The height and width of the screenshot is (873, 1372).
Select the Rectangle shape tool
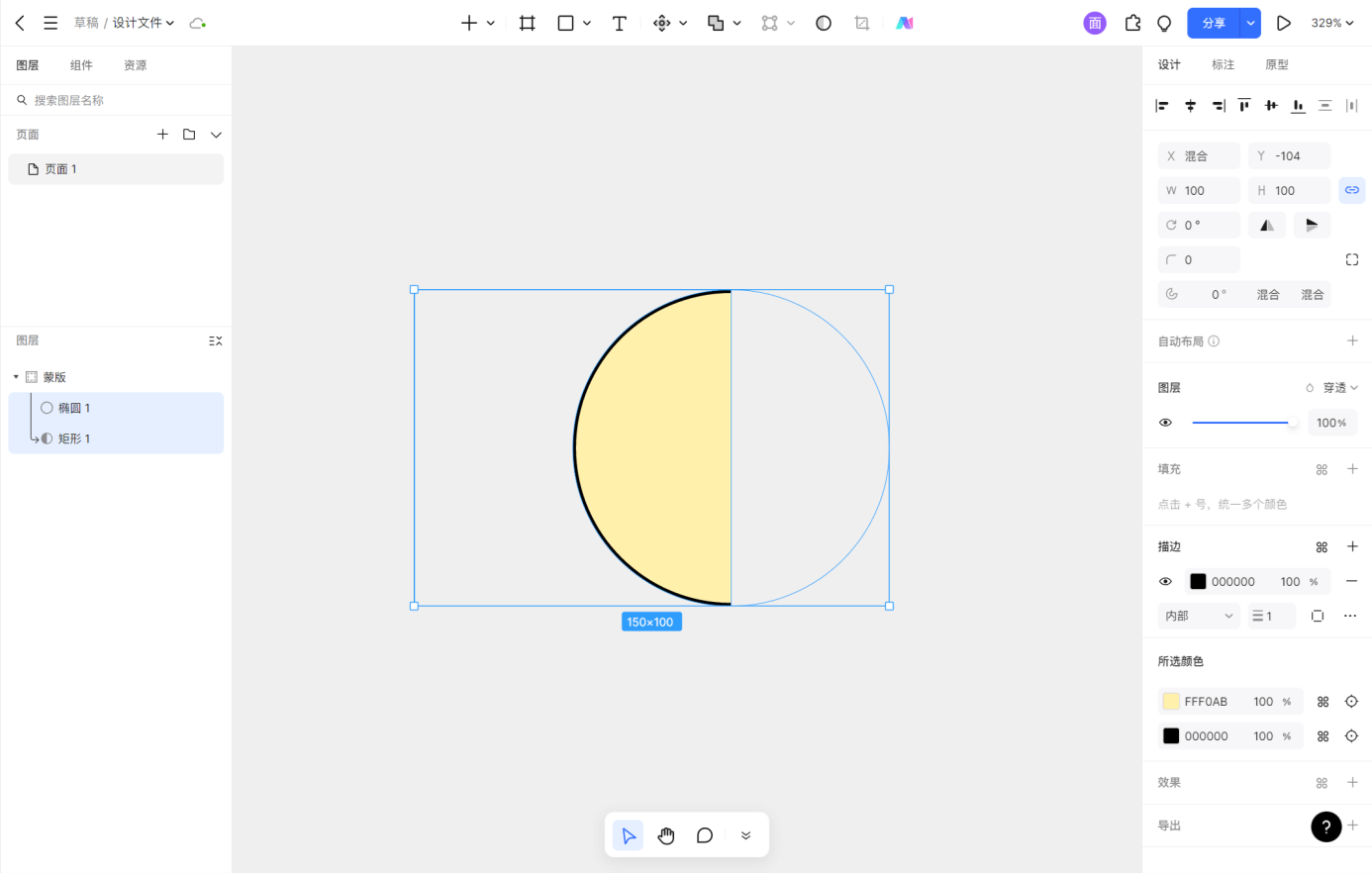point(565,23)
